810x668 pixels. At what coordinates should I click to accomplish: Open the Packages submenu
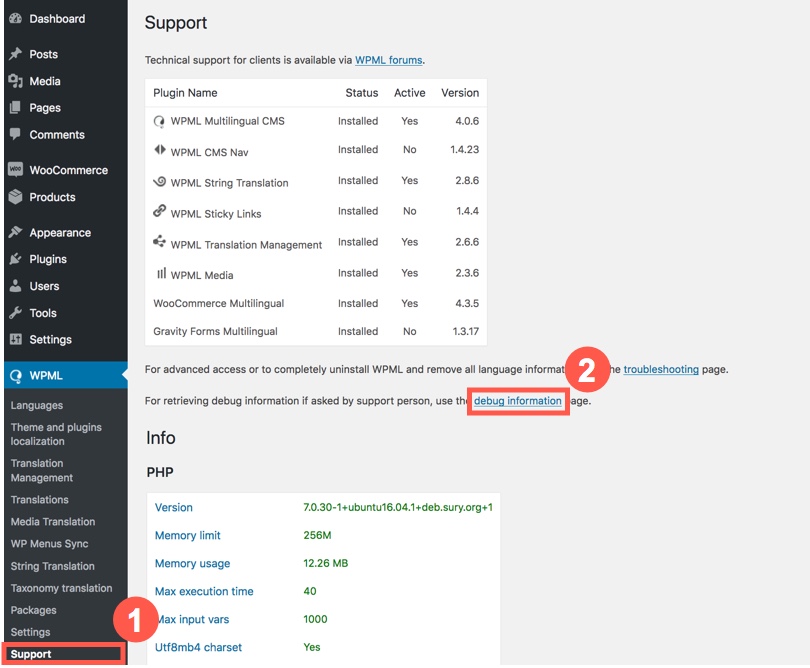[x=33, y=610]
